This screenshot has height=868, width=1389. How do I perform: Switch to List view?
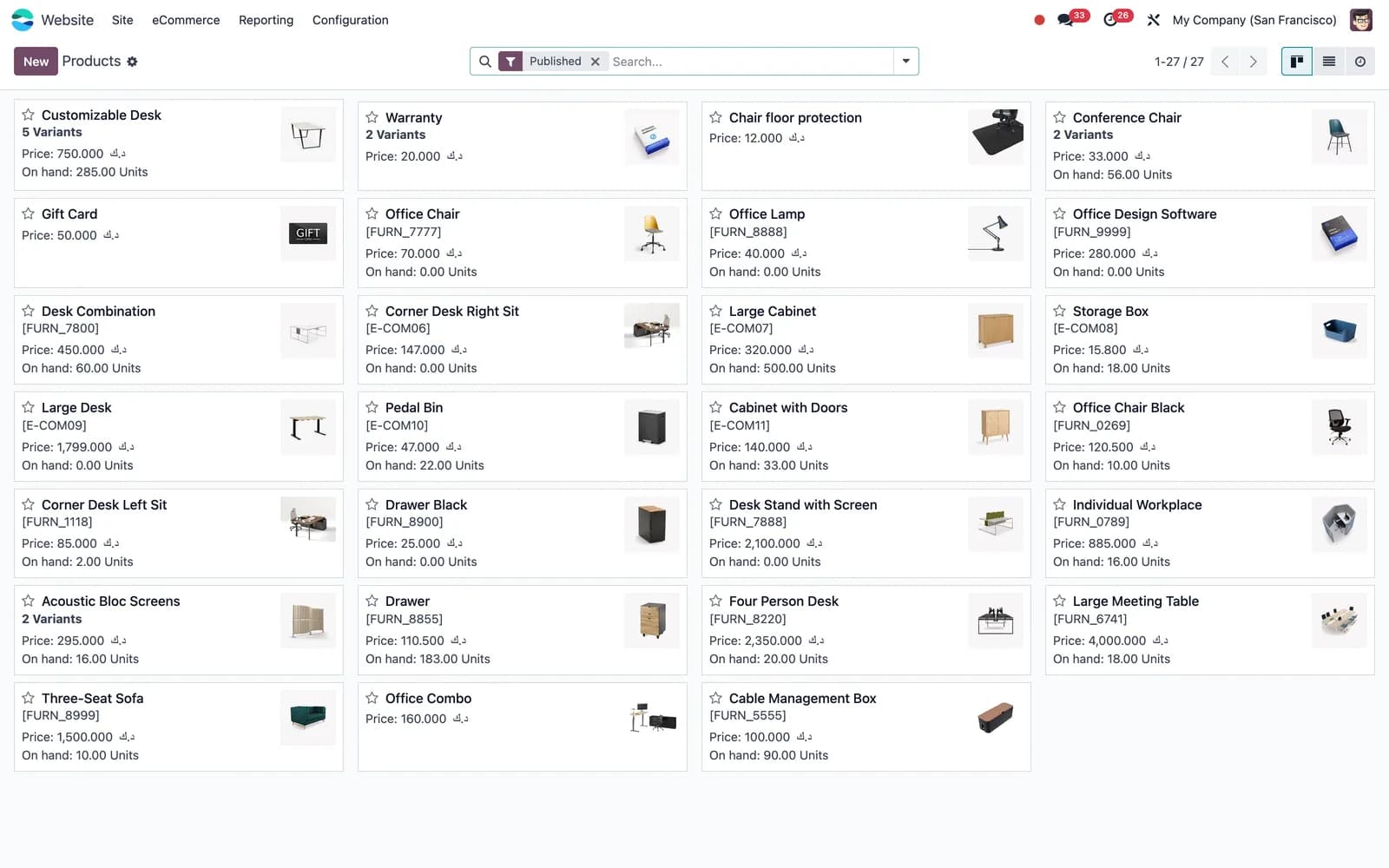(1328, 62)
